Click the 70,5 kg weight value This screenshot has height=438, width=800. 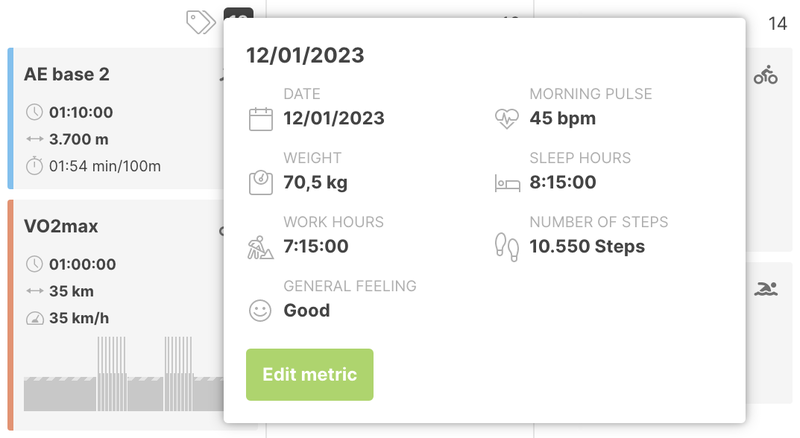click(x=316, y=182)
